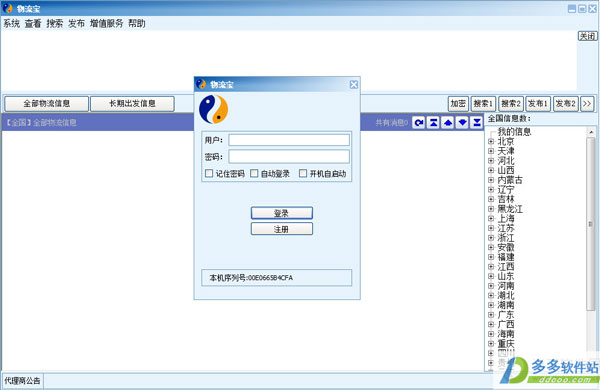This screenshot has height=390, width=600.
Task: Click the 注册 button
Action: [x=282, y=229]
